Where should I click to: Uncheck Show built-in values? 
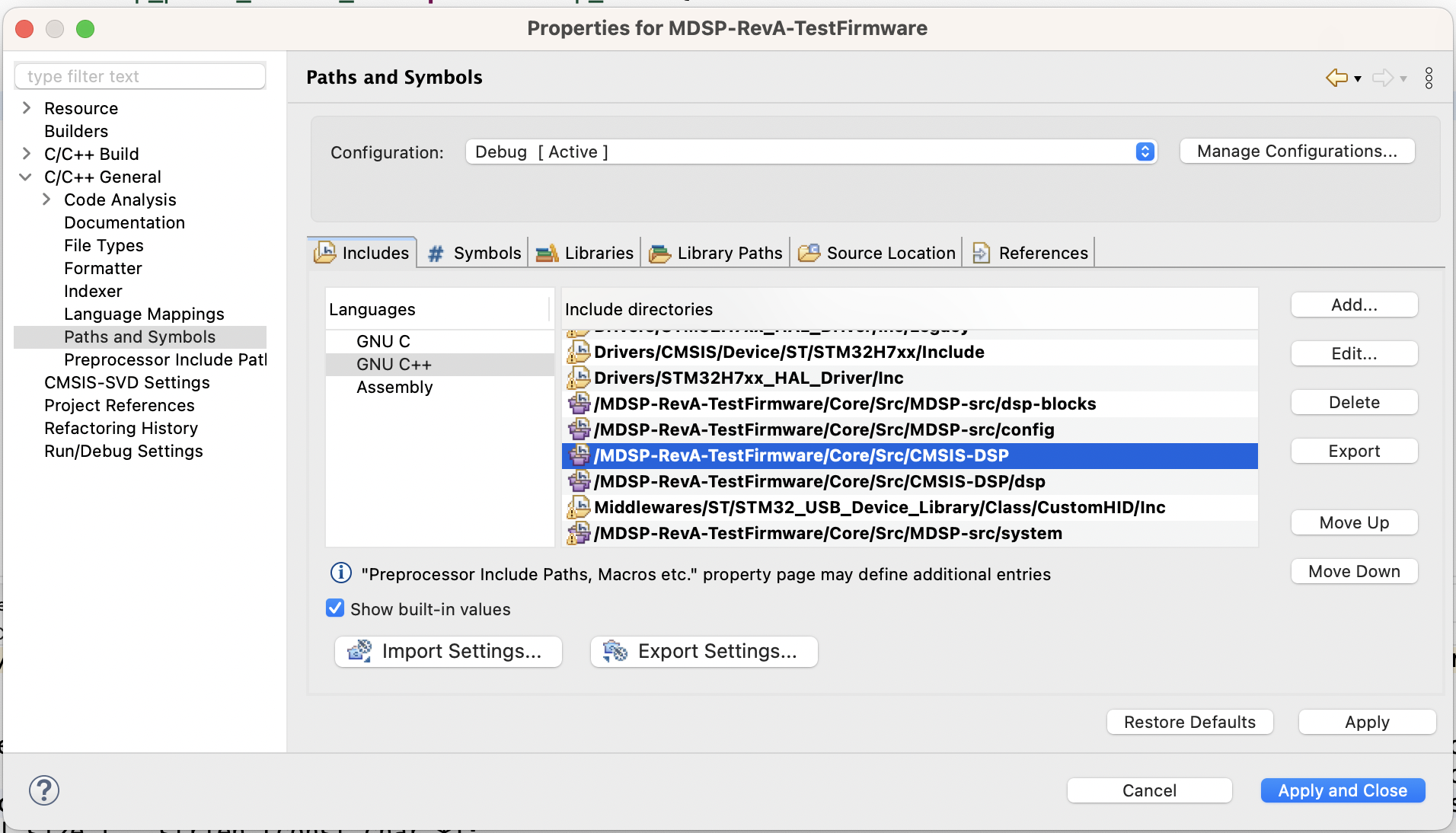coord(335,608)
